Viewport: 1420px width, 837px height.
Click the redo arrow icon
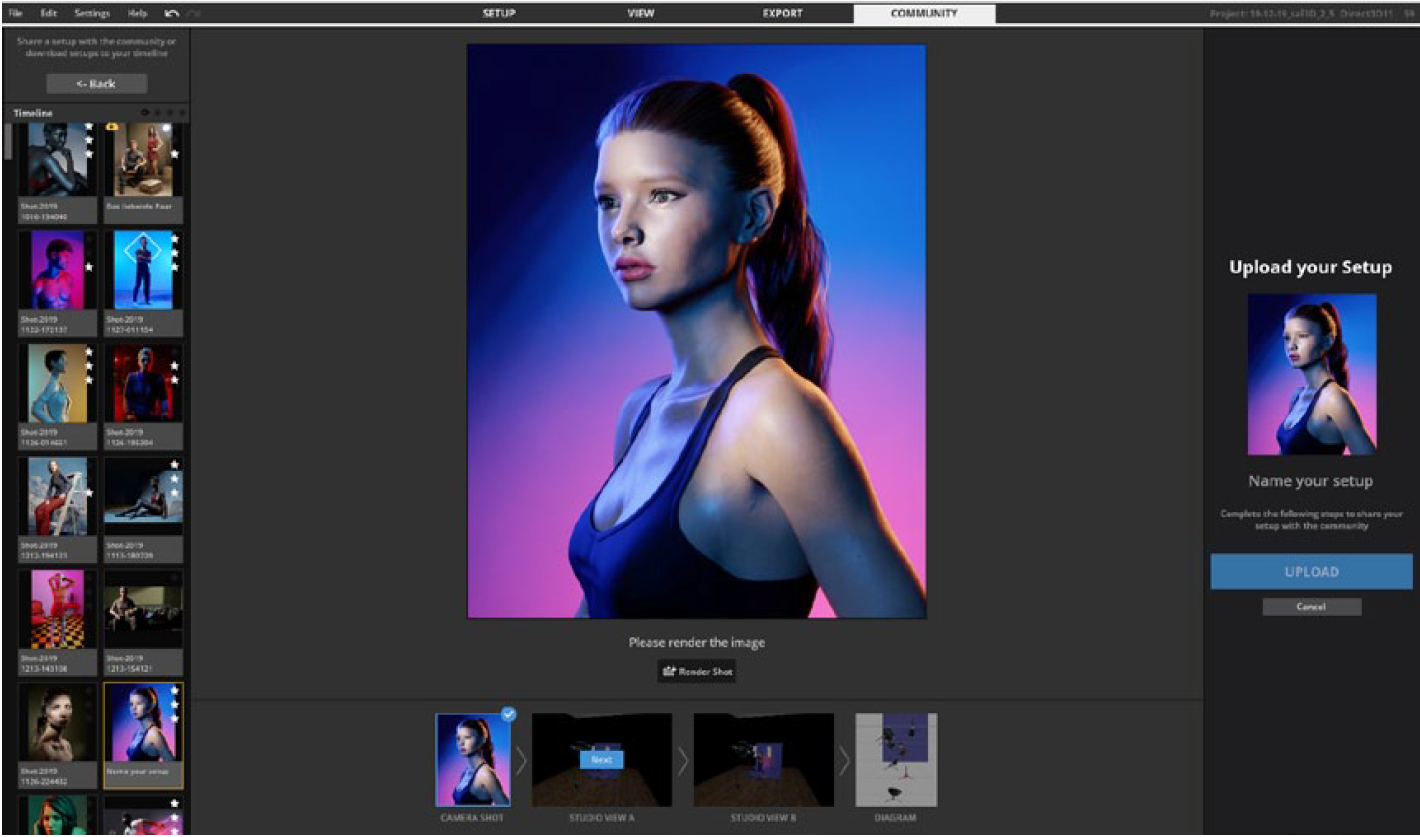[x=194, y=14]
